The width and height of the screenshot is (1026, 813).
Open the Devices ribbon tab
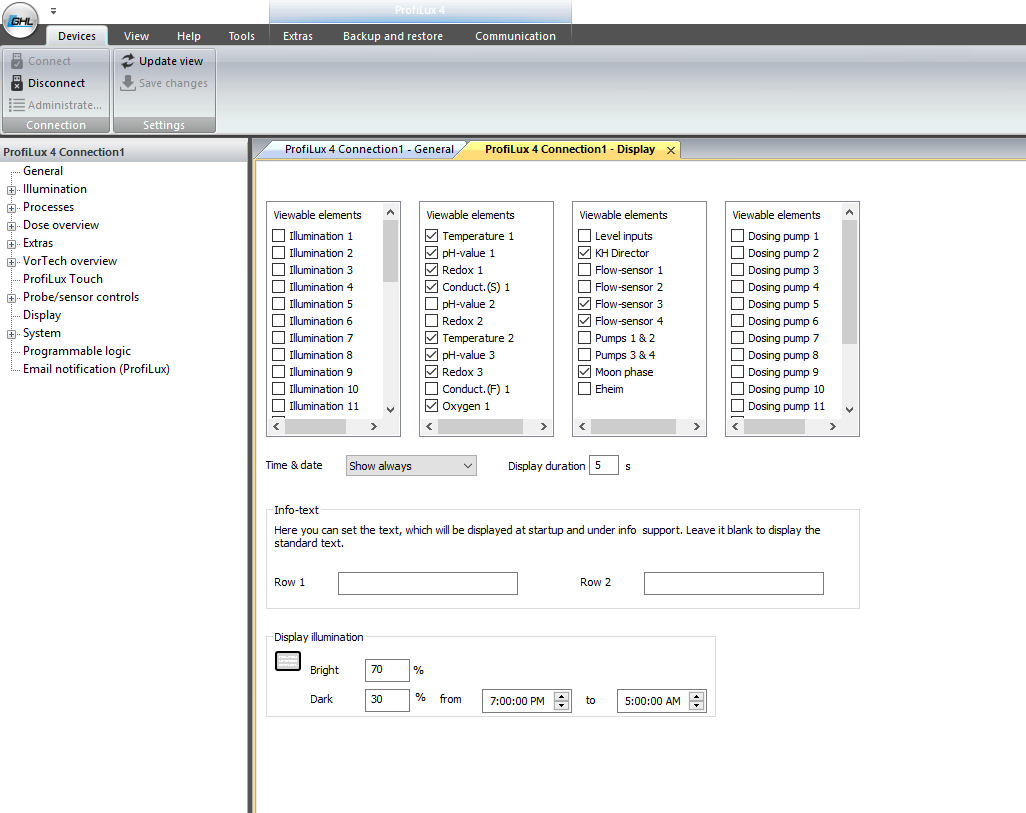coord(77,36)
